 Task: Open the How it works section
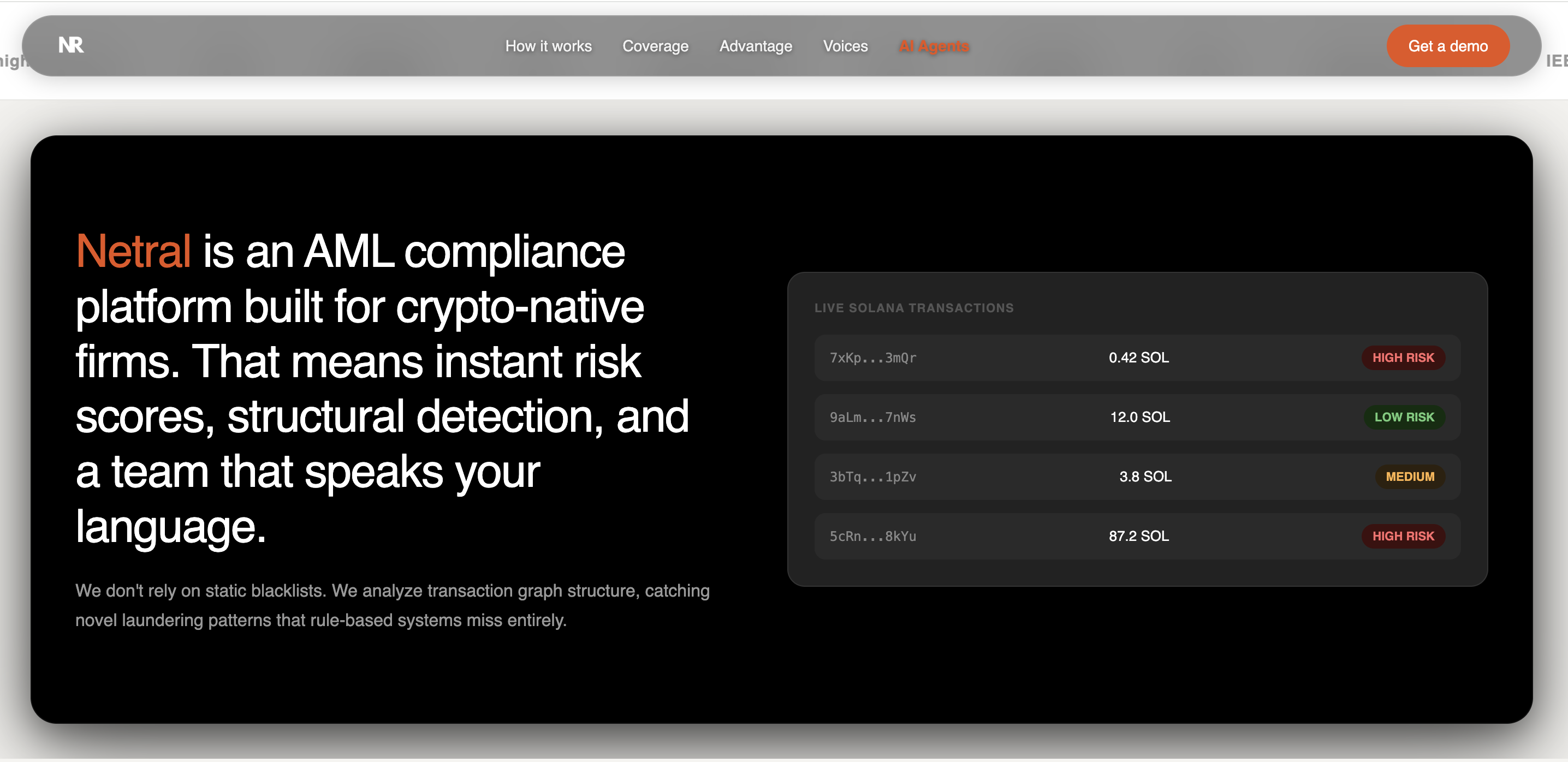pyautogui.click(x=549, y=46)
